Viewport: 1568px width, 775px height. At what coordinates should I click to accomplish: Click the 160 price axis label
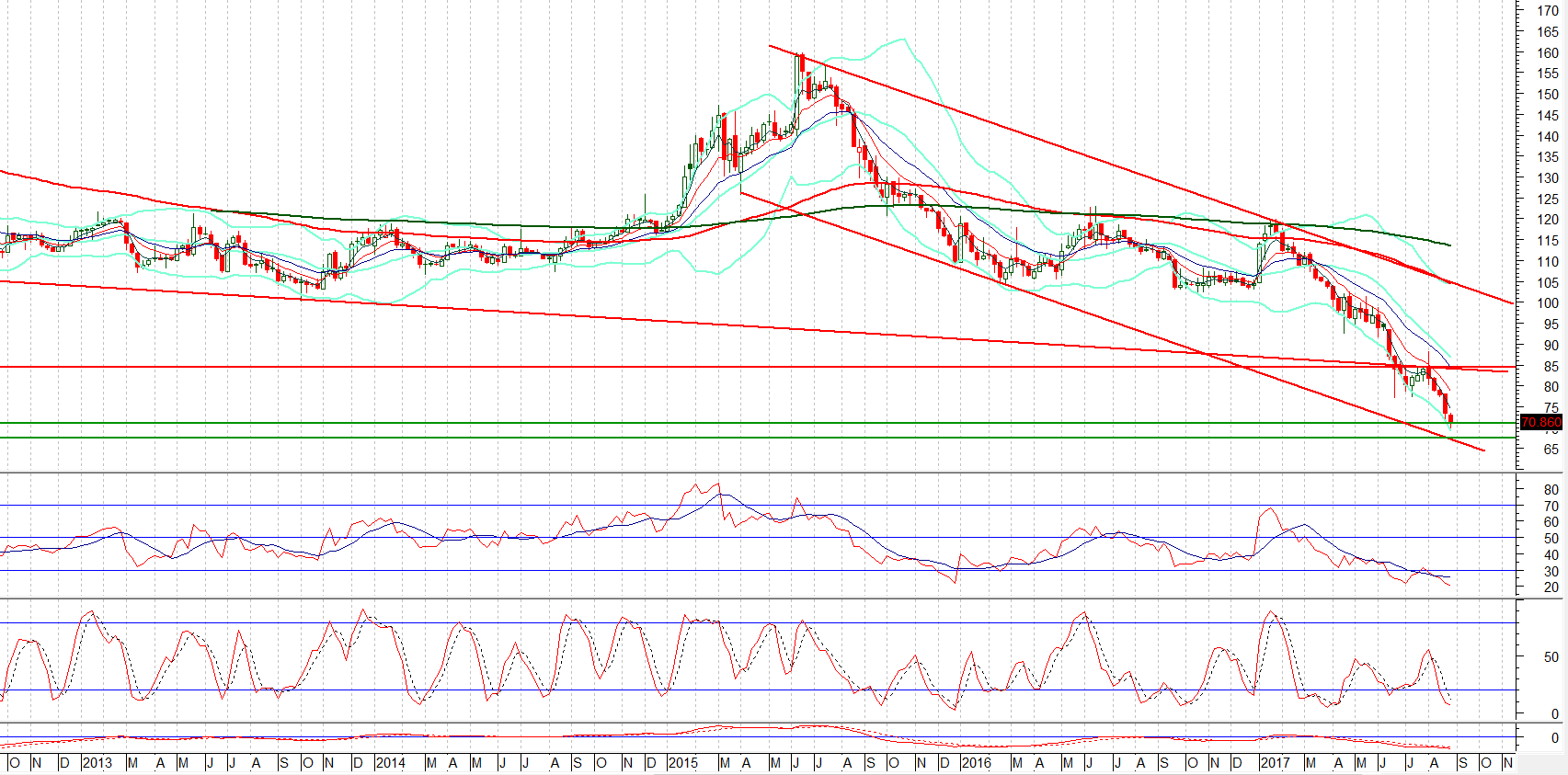click(x=1548, y=53)
